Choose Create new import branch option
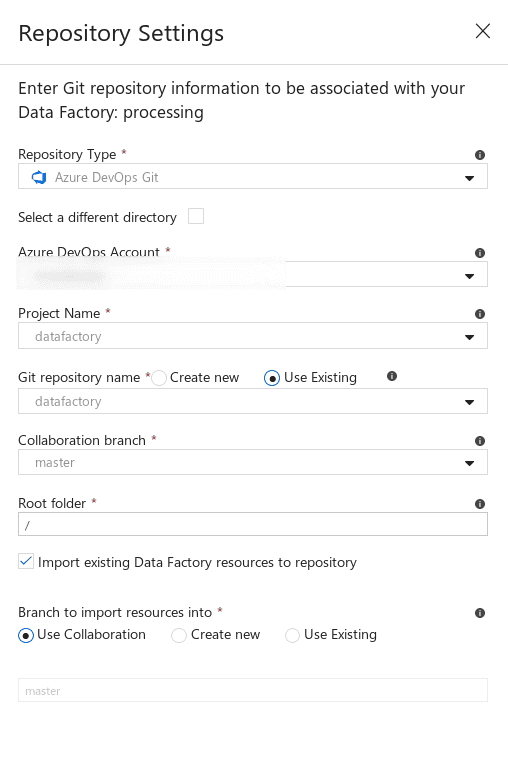Viewport: 508px width, 783px height. click(x=179, y=635)
